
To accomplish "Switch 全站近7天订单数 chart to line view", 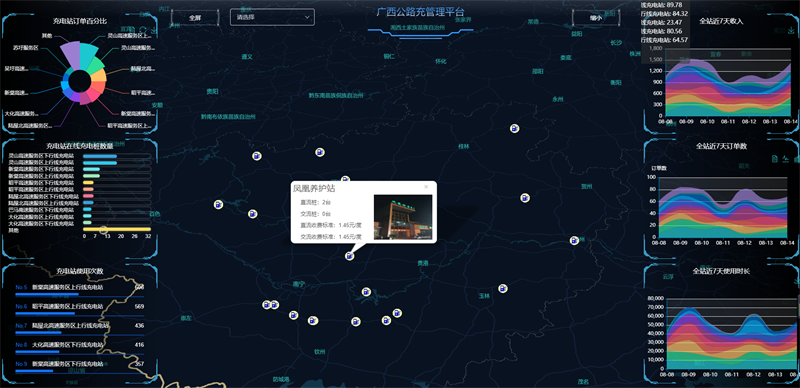I will [786, 159].
